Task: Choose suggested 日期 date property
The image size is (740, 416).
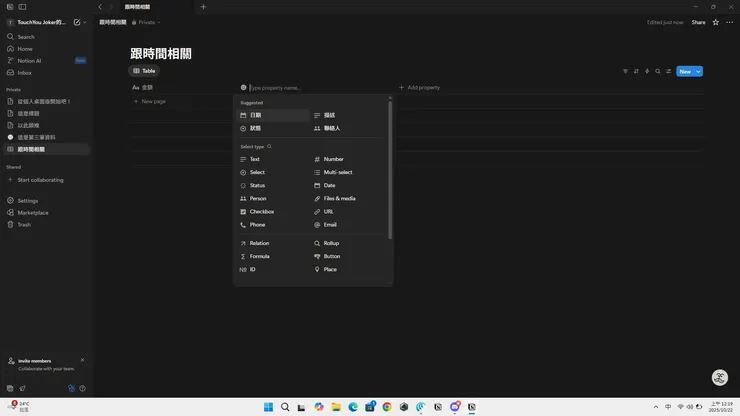Action: [x=273, y=115]
